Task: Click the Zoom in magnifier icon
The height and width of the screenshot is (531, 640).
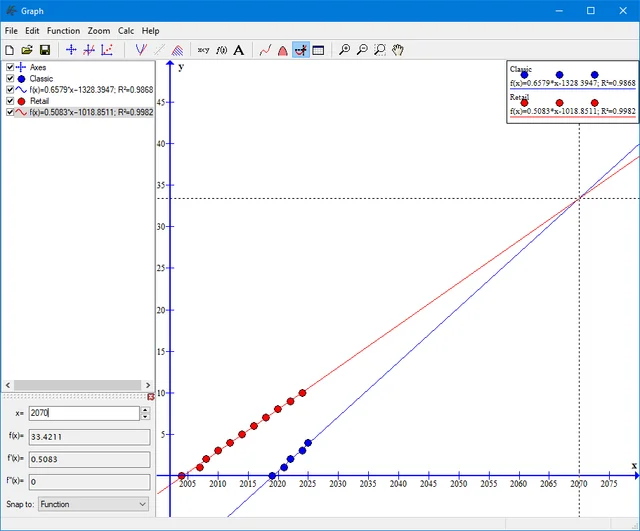Action: coord(345,49)
